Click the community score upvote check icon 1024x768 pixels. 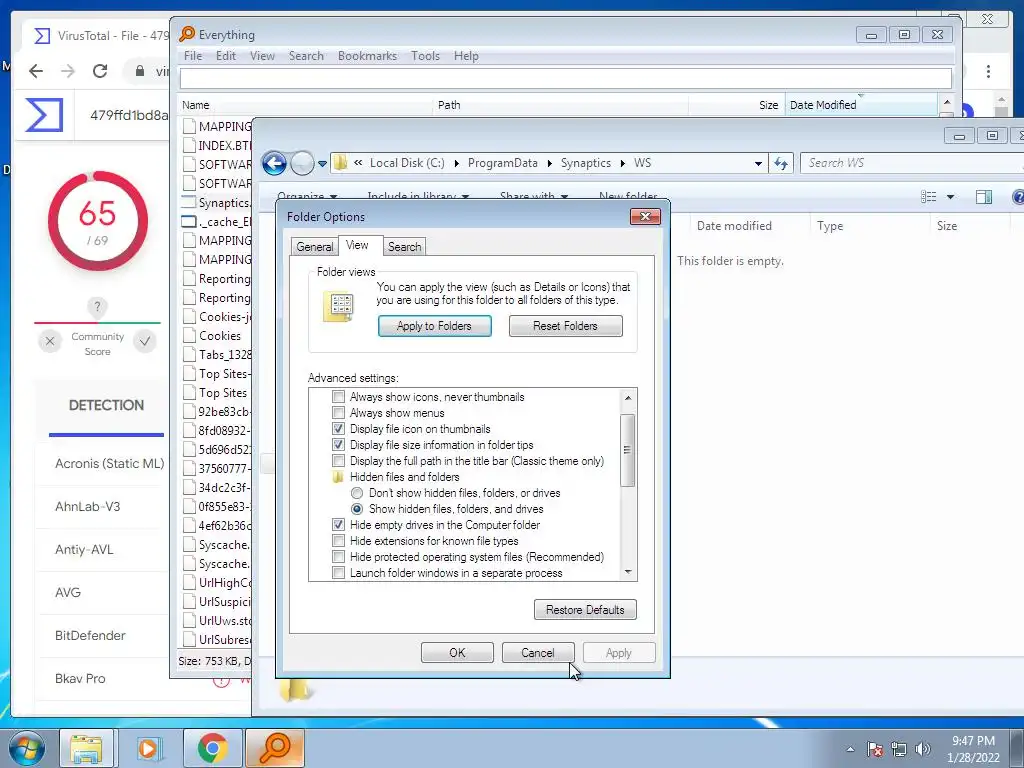[x=145, y=341]
